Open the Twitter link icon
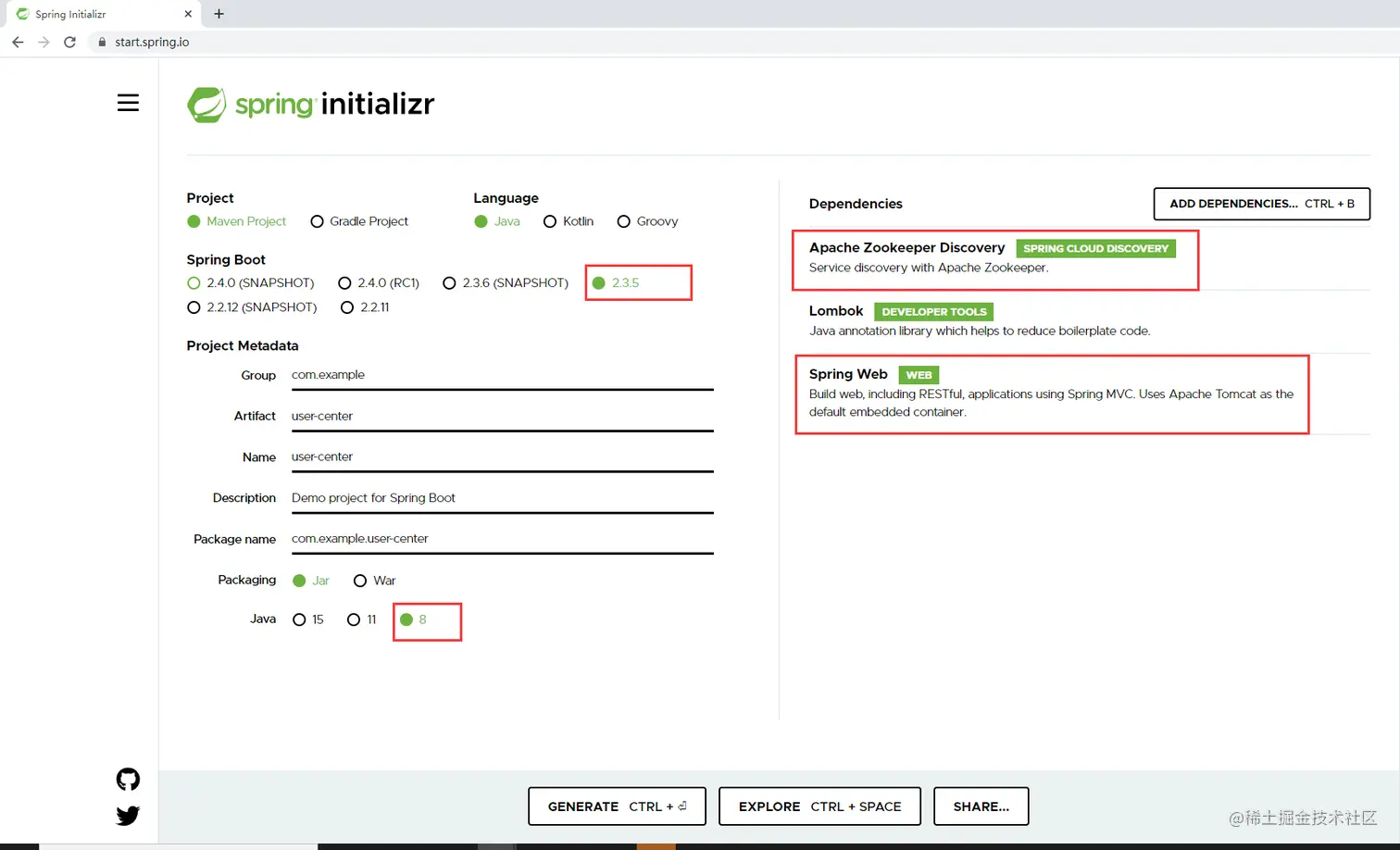Screen dimensions: 1400x850 tap(128, 815)
